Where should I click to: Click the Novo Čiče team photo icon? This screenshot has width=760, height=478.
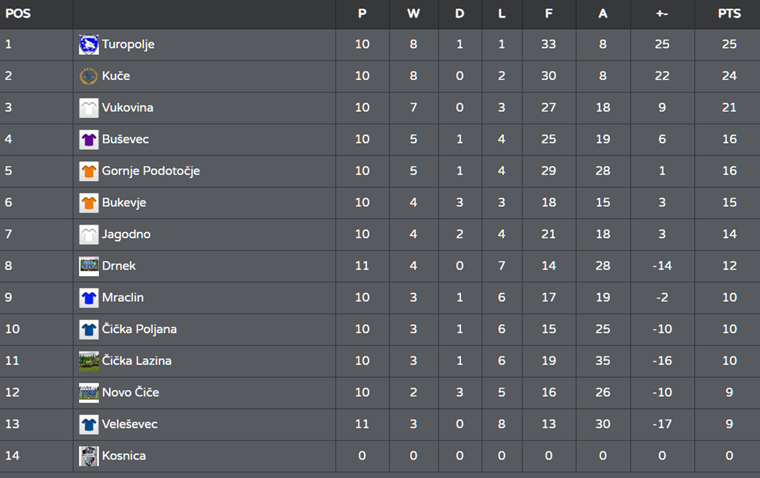(89, 393)
